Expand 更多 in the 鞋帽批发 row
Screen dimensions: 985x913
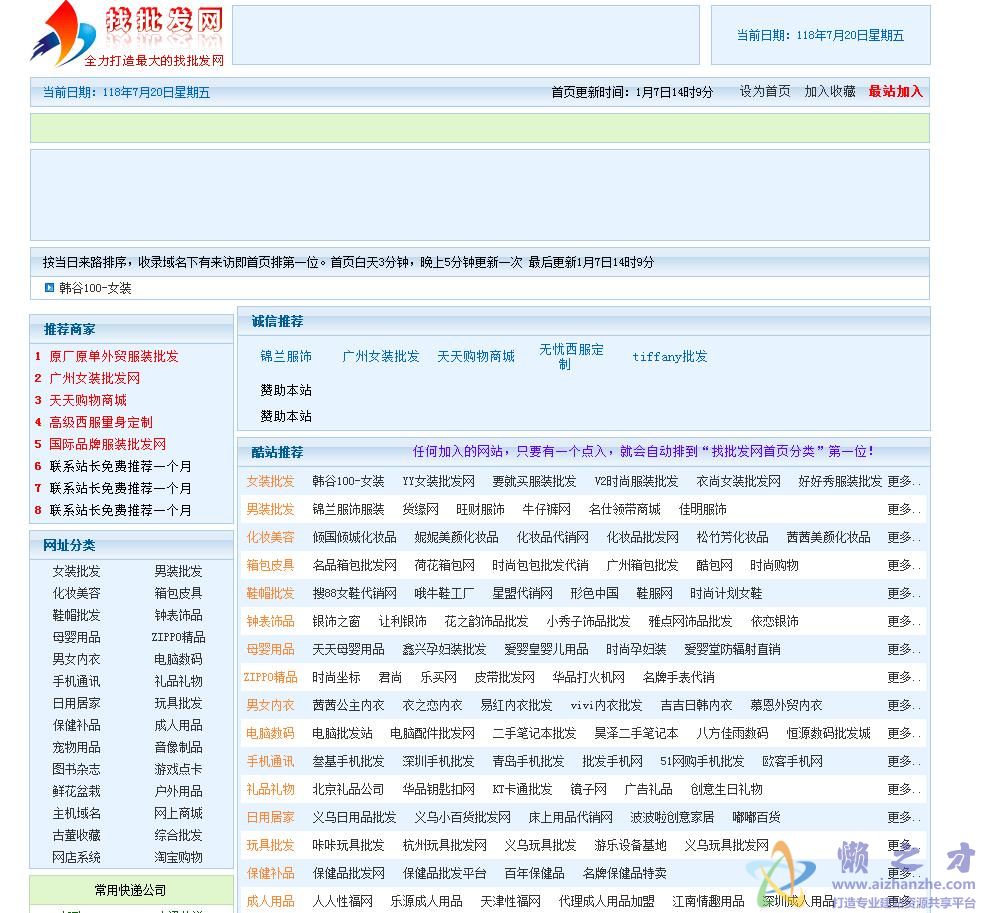(904, 593)
